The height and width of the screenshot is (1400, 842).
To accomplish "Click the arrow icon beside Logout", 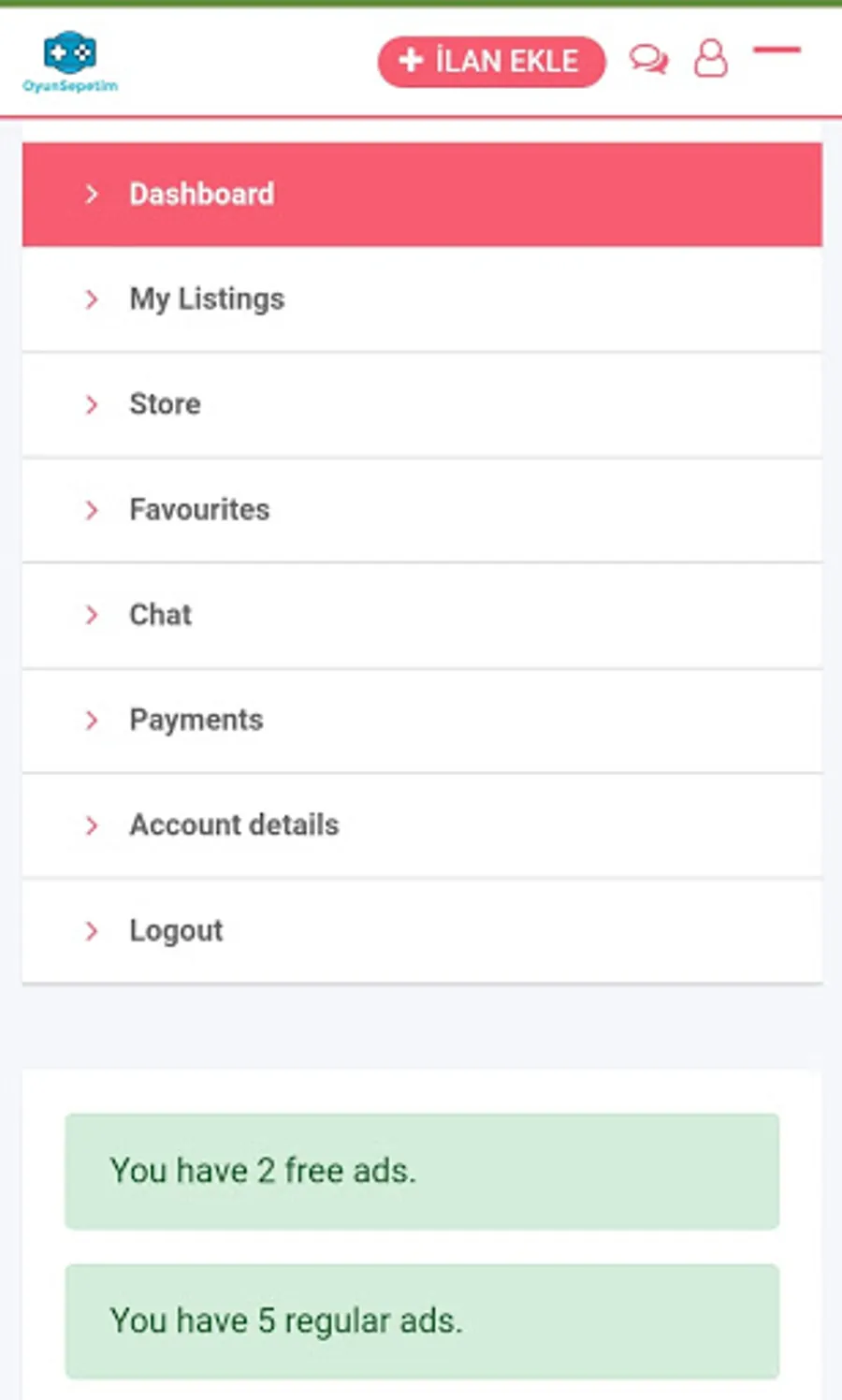I will 92,931.
